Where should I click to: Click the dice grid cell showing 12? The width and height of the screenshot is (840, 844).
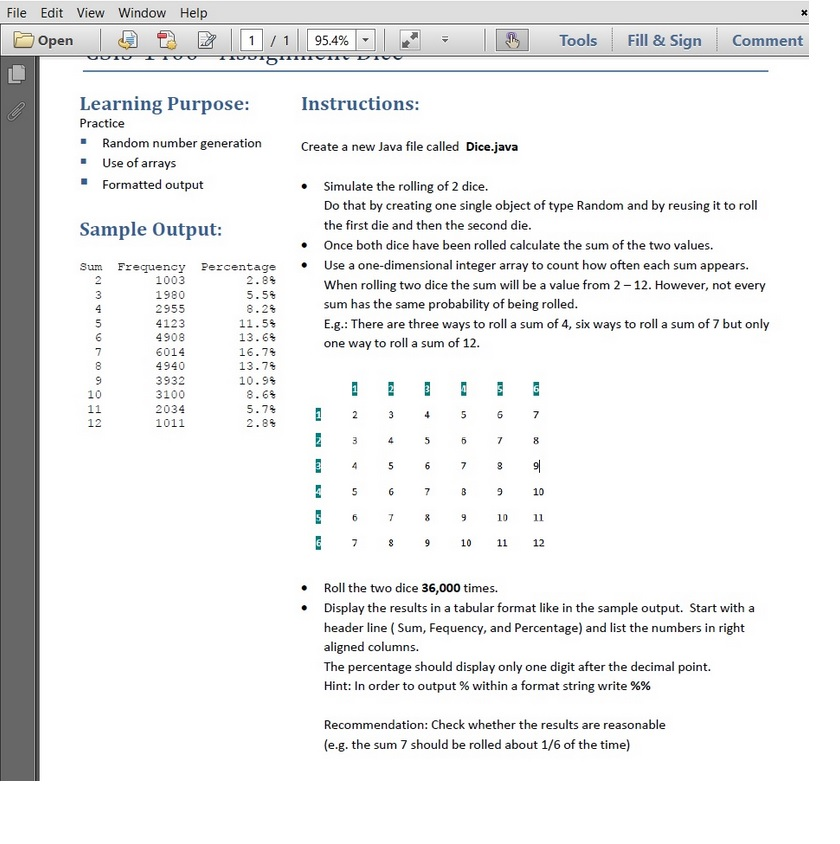[538, 543]
